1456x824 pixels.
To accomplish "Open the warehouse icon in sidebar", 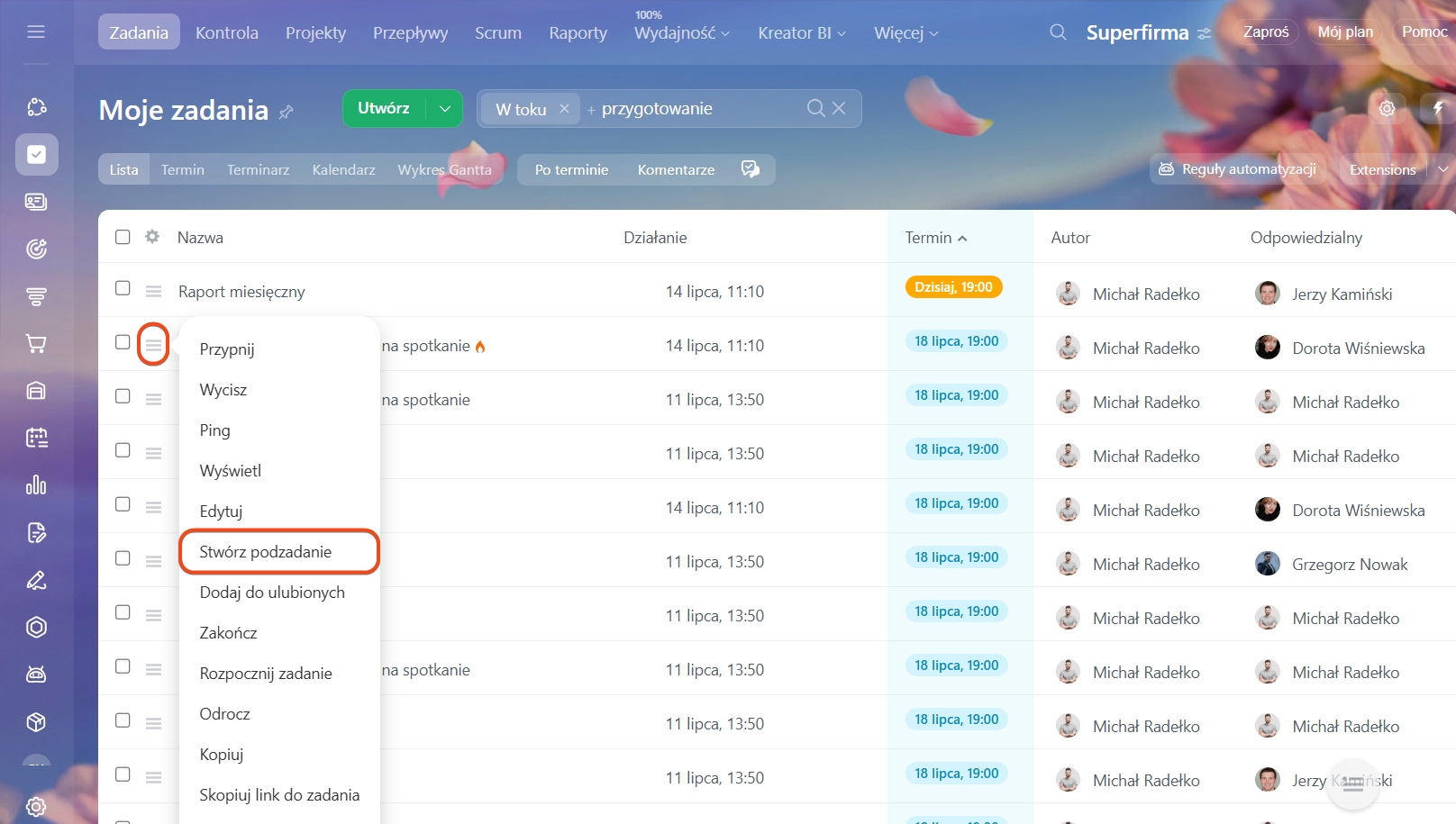I will click(x=36, y=391).
